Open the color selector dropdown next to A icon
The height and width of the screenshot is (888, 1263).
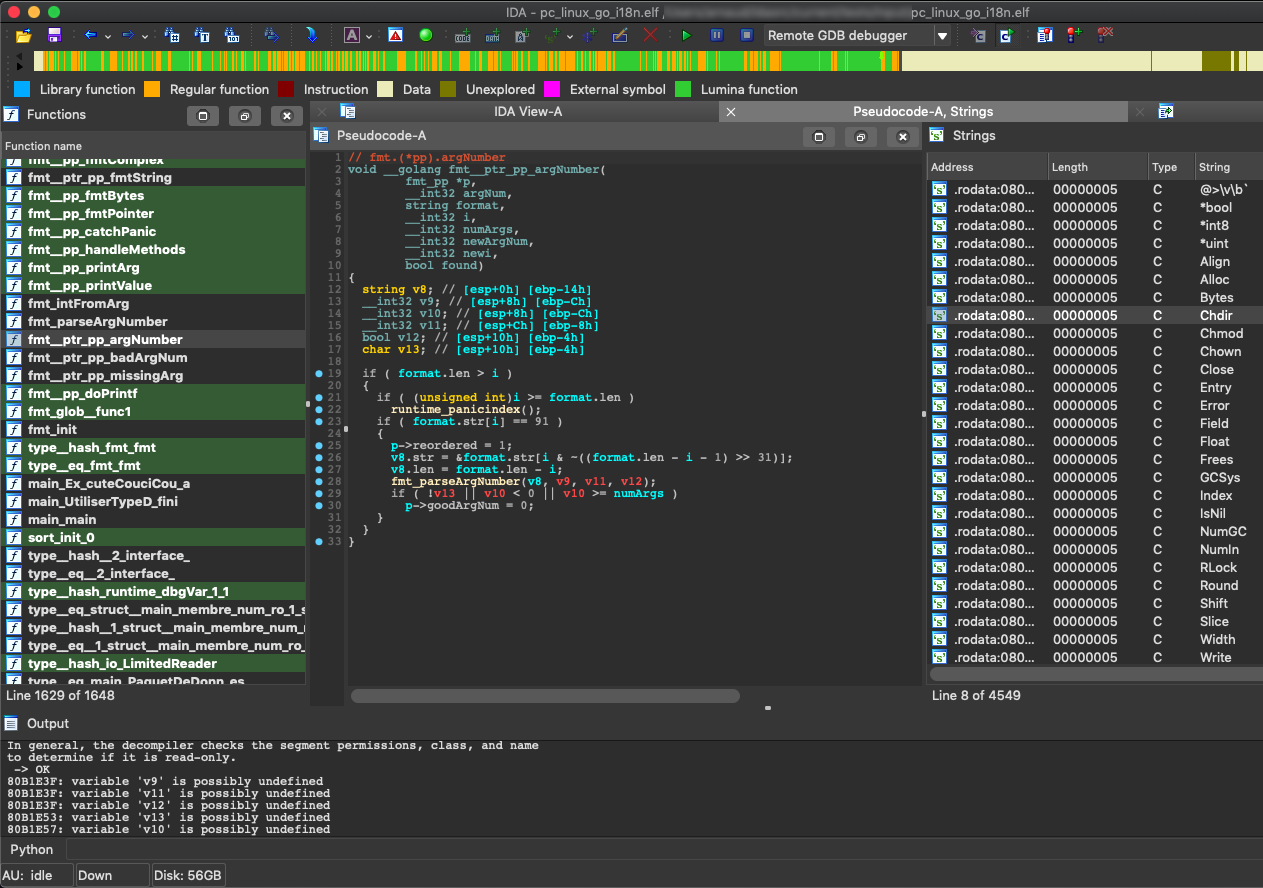click(x=367, y=34)
